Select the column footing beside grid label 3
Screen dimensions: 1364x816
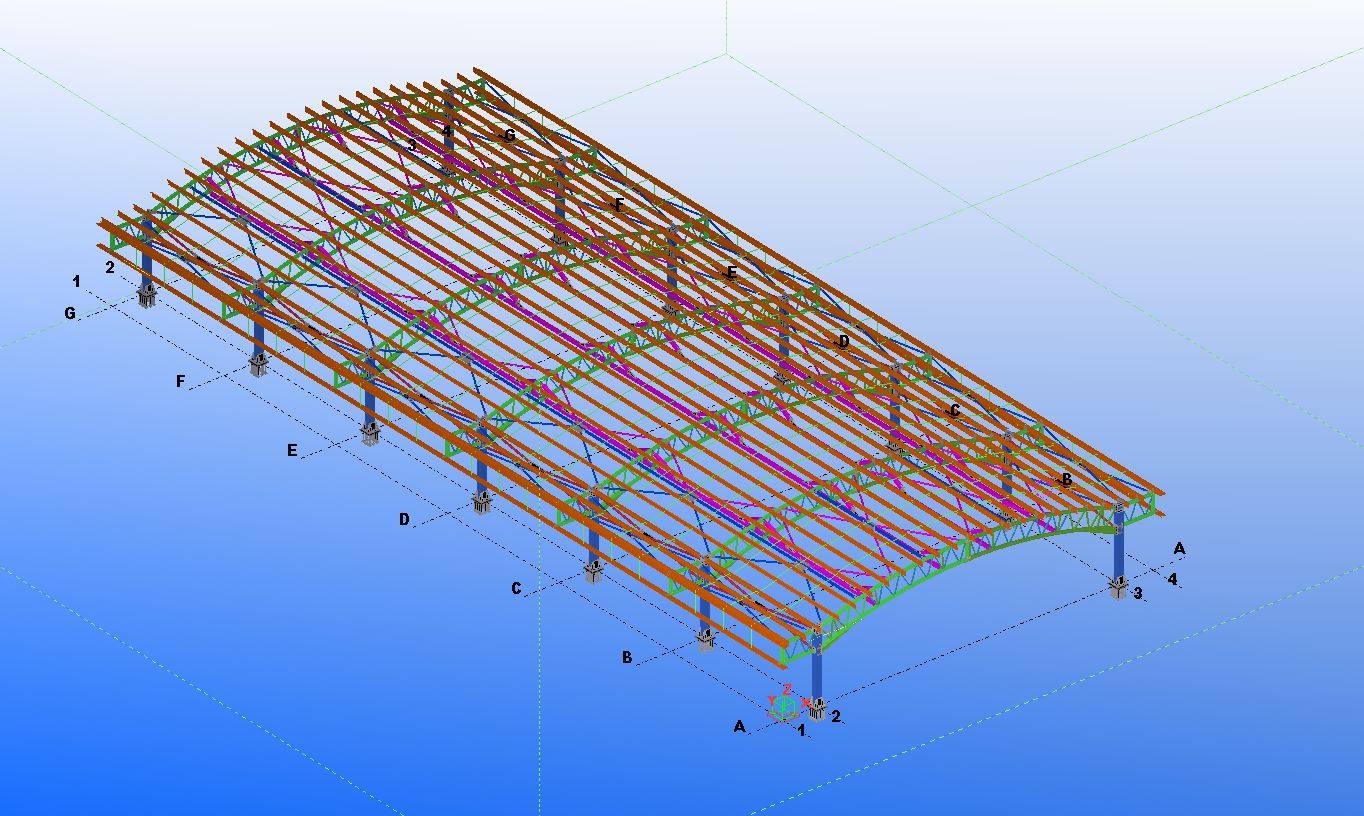pyautogui.click(x=1118, y=587)
